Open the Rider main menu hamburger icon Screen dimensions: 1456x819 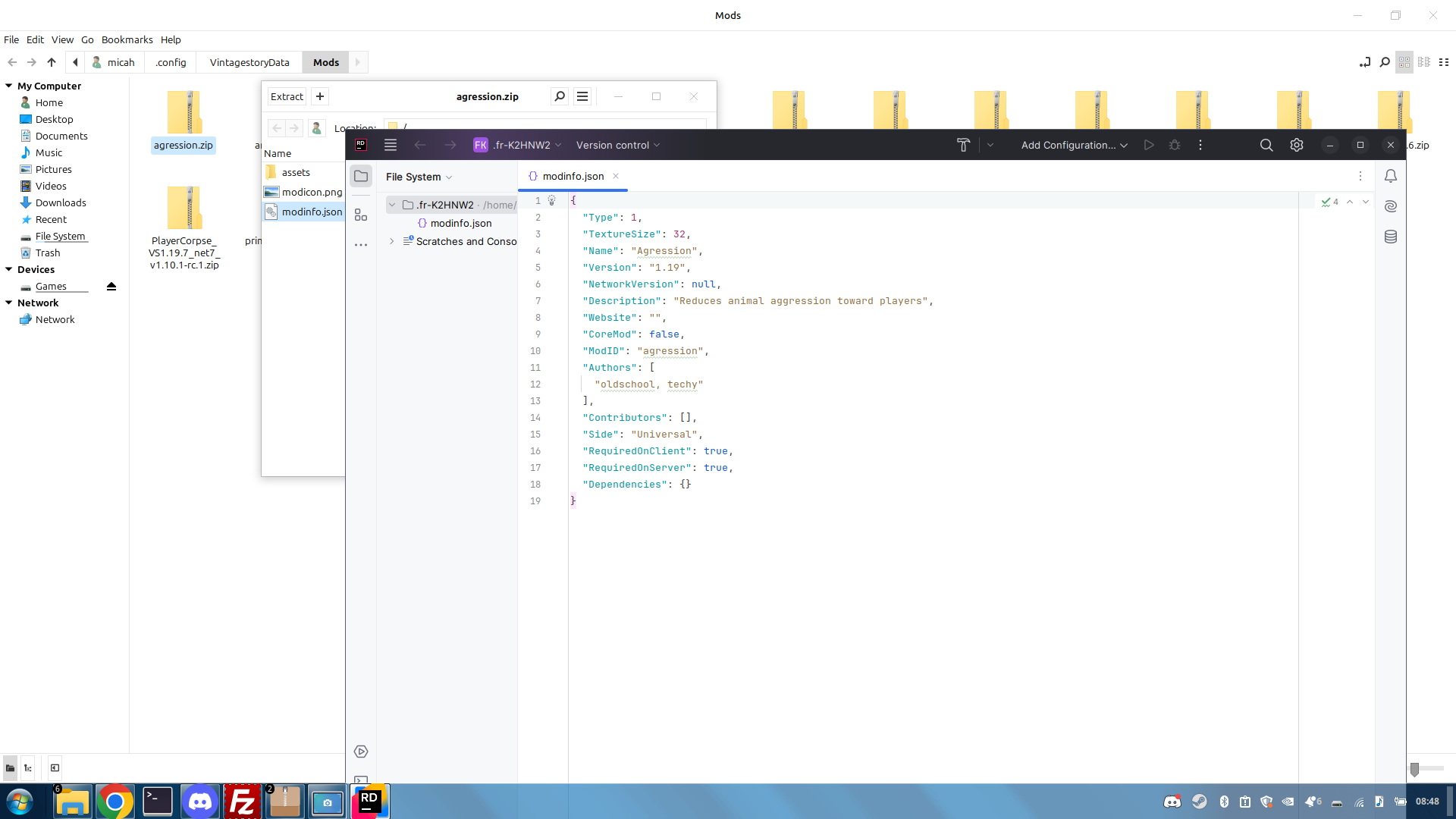coord(391,145)
